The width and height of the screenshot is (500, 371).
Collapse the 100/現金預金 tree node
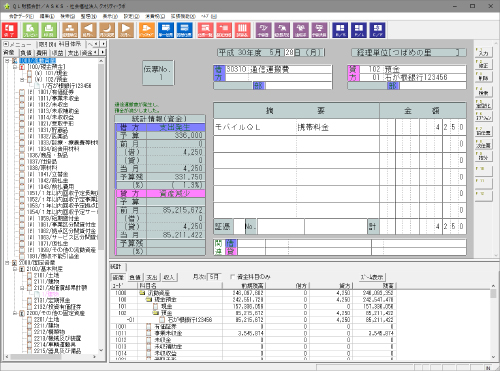15,67
